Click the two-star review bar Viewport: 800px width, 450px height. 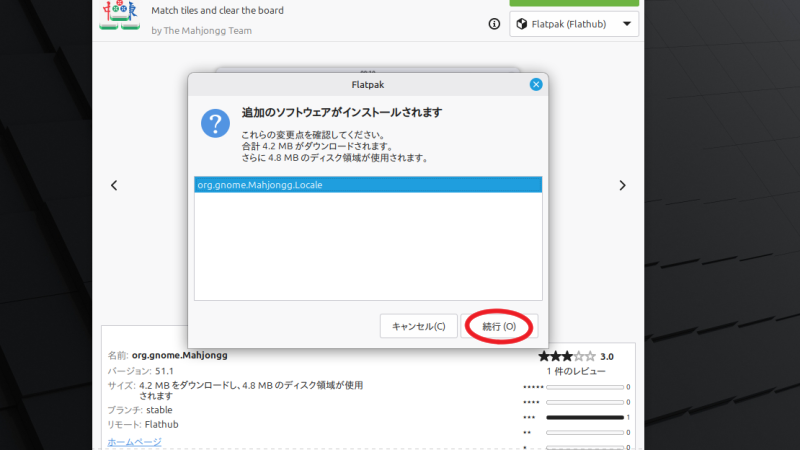pos(585,433)
